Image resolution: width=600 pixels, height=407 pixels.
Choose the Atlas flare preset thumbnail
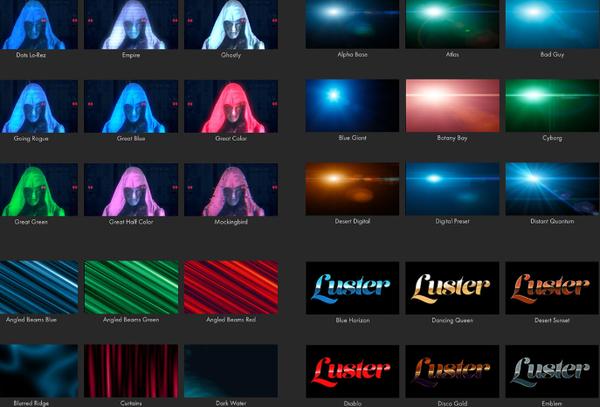(452, 24)
